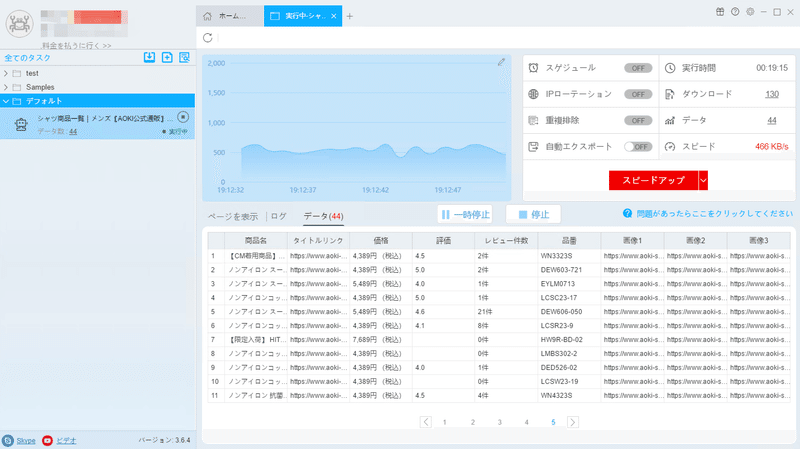Switch to ページを表示 tab

[x=233, y=216]
